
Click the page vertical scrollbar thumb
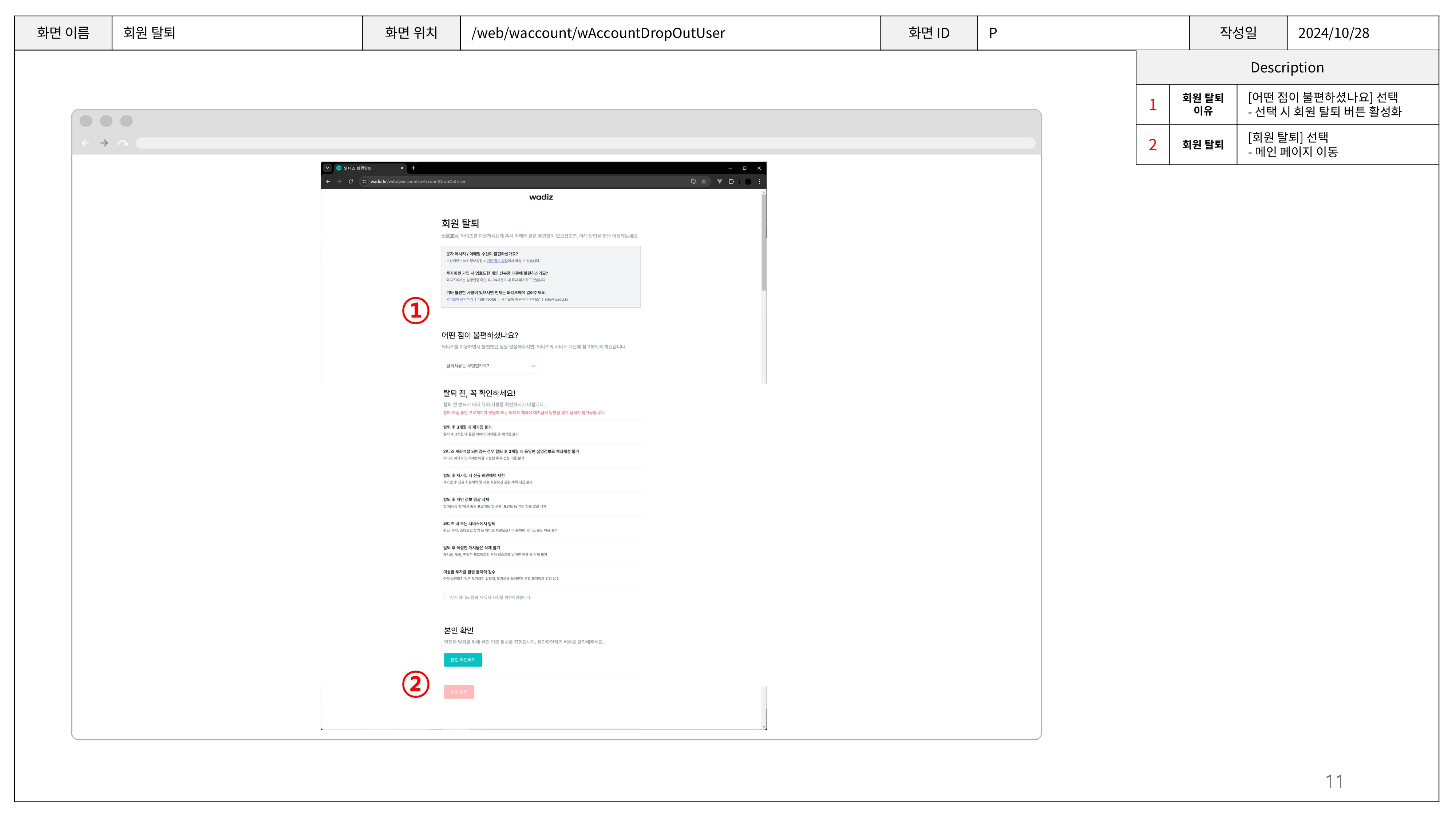[x=764, y=243]
